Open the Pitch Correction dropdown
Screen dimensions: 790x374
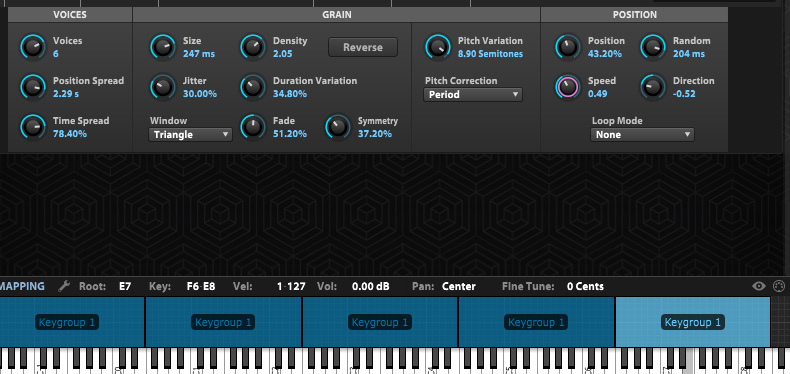tap(473, 94)
